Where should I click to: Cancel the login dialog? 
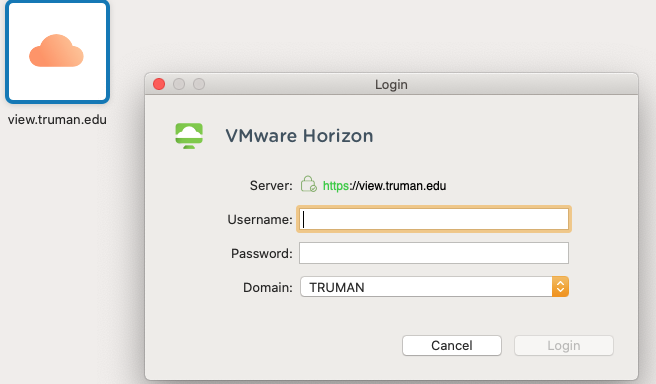pos(452,346)
